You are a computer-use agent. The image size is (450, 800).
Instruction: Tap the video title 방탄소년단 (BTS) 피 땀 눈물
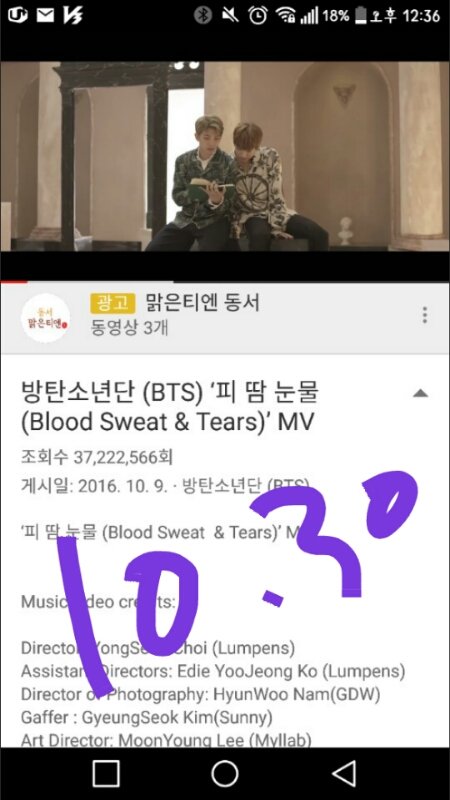click(169, 407)
